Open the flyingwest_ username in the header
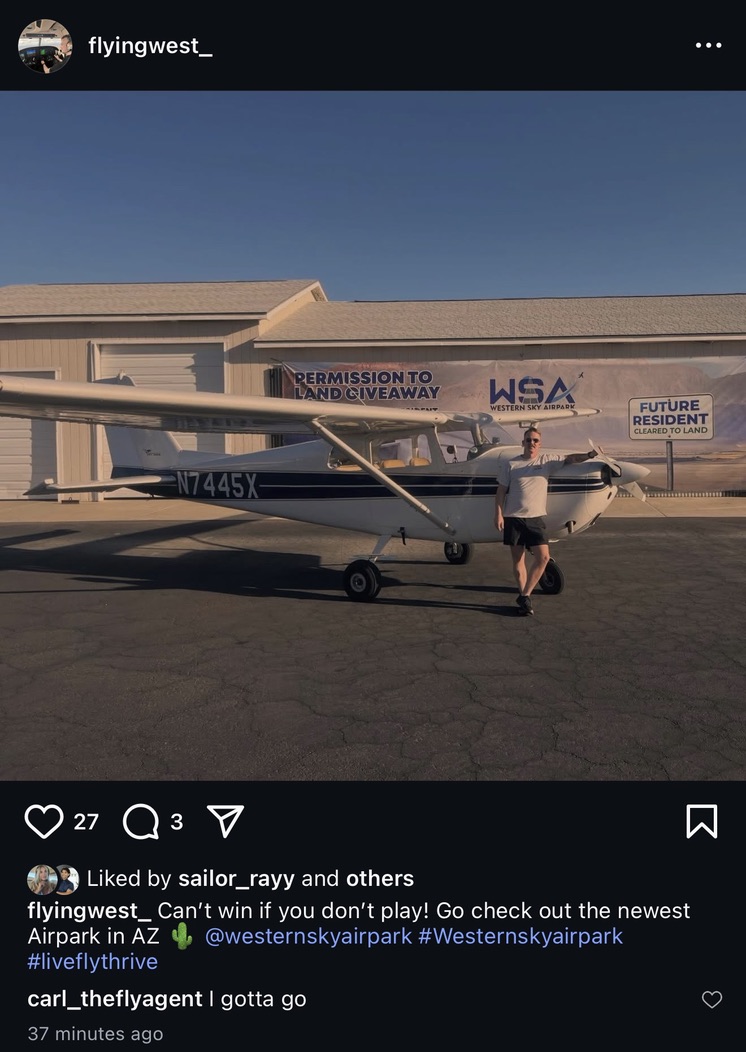This screenshot has height=1052, width=746. [150, 46]
